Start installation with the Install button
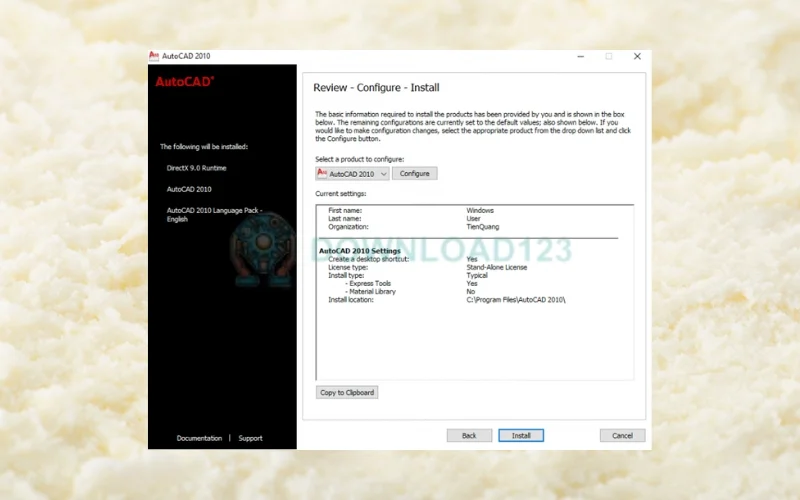The height and width of the screenshot is (500, 800). click(x=521, y=436)
